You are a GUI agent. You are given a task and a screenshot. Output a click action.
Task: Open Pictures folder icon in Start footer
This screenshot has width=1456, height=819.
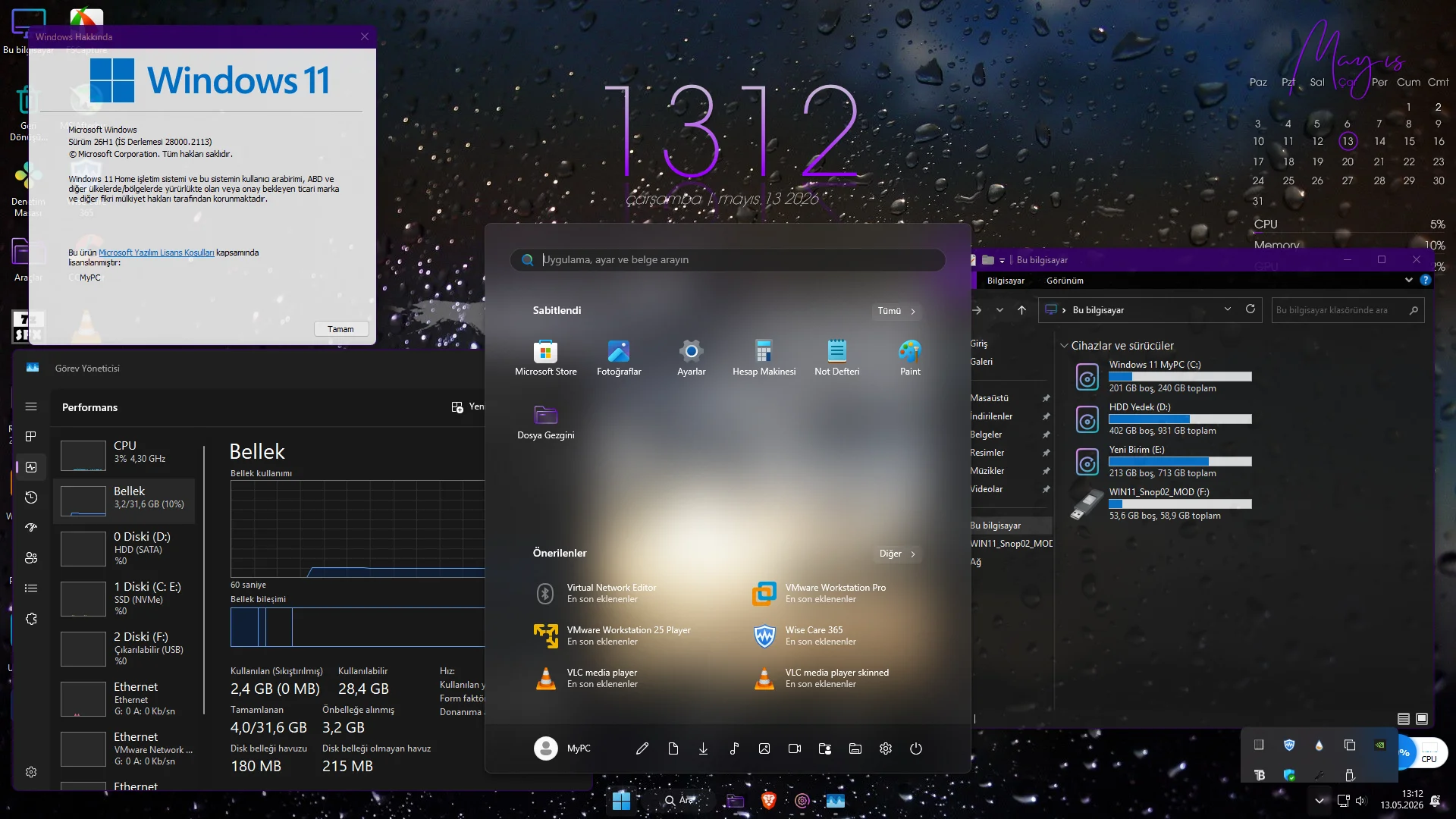pos(764,748)
